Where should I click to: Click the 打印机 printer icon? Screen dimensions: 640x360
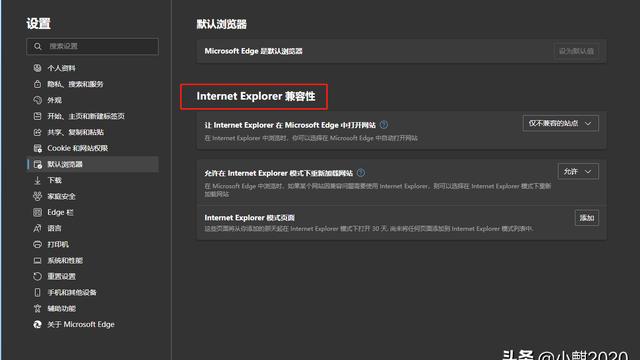[37, 244]
